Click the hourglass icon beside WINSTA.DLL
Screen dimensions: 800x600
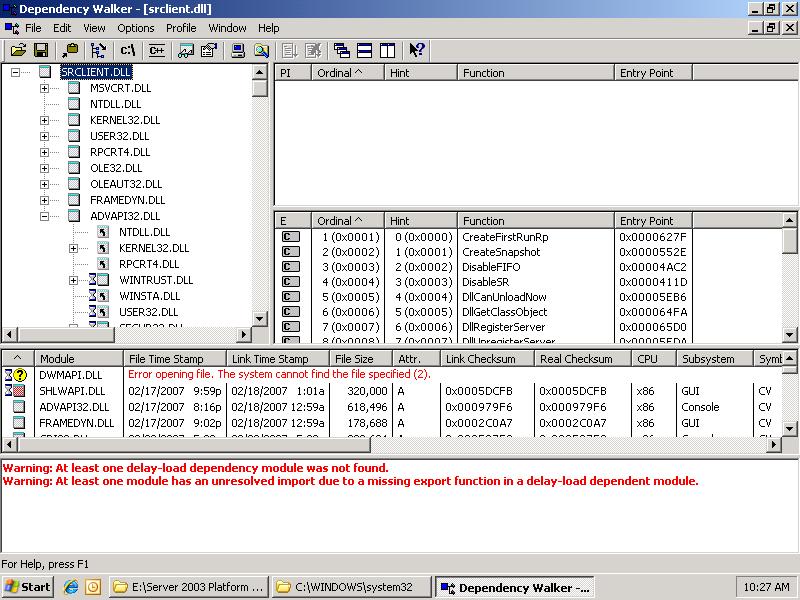[92, 296]
